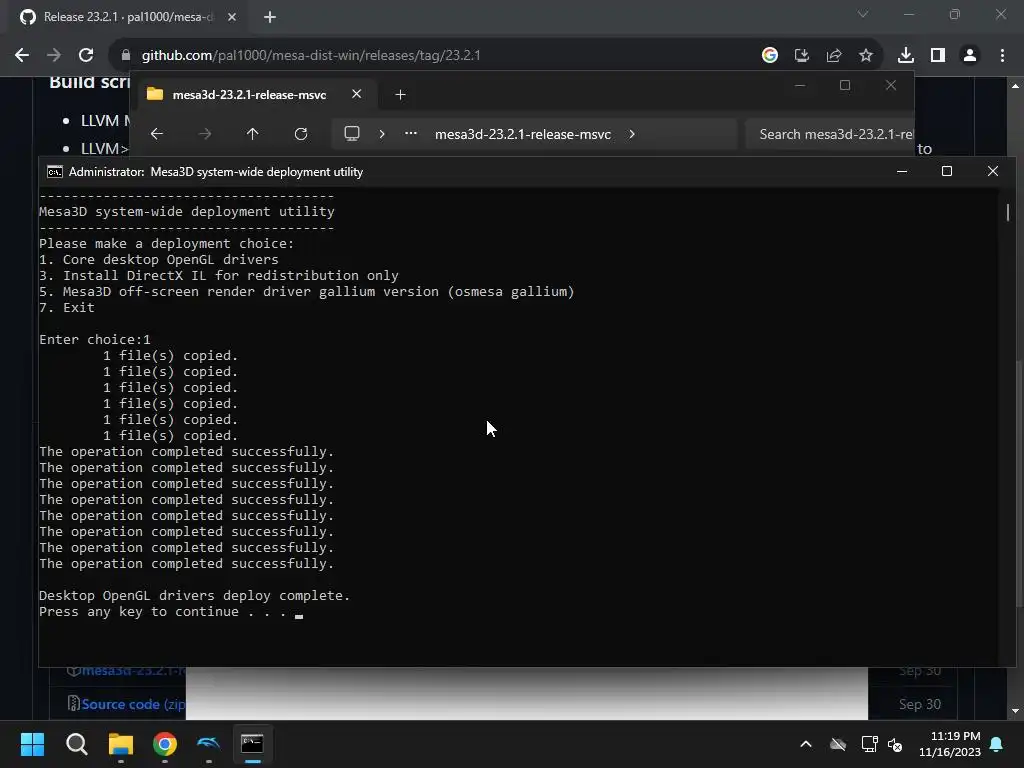
Task: Click install app icon in Chrome address bar
Action: 802,56
